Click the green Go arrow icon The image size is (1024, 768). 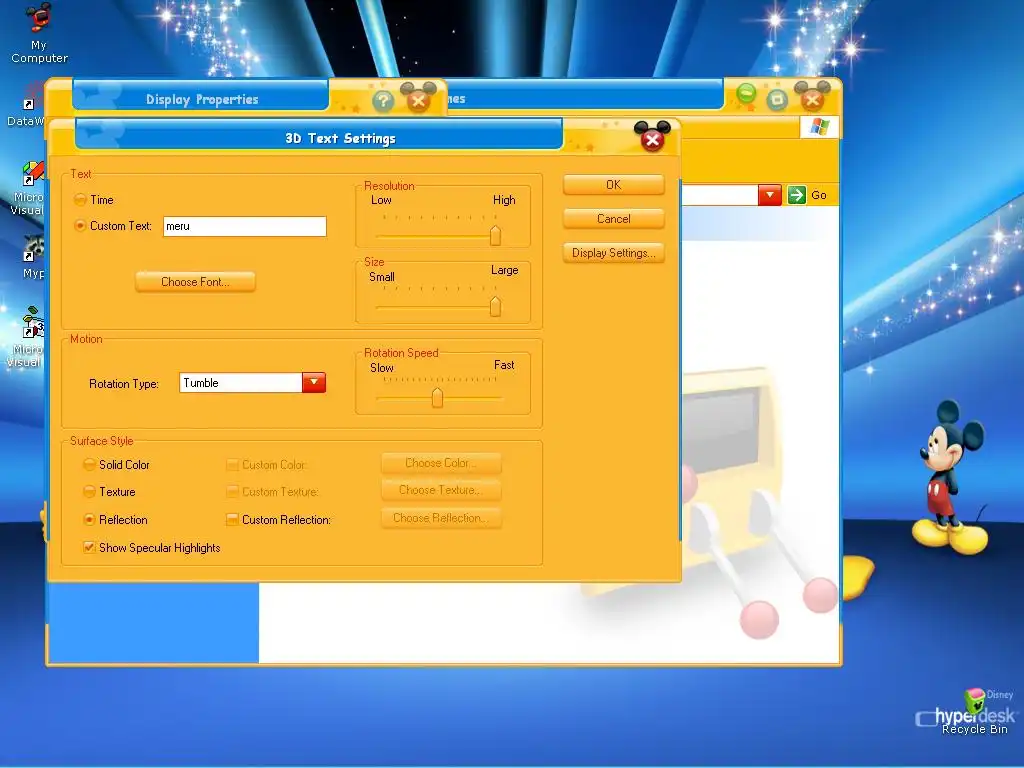(x=797, y=195)
